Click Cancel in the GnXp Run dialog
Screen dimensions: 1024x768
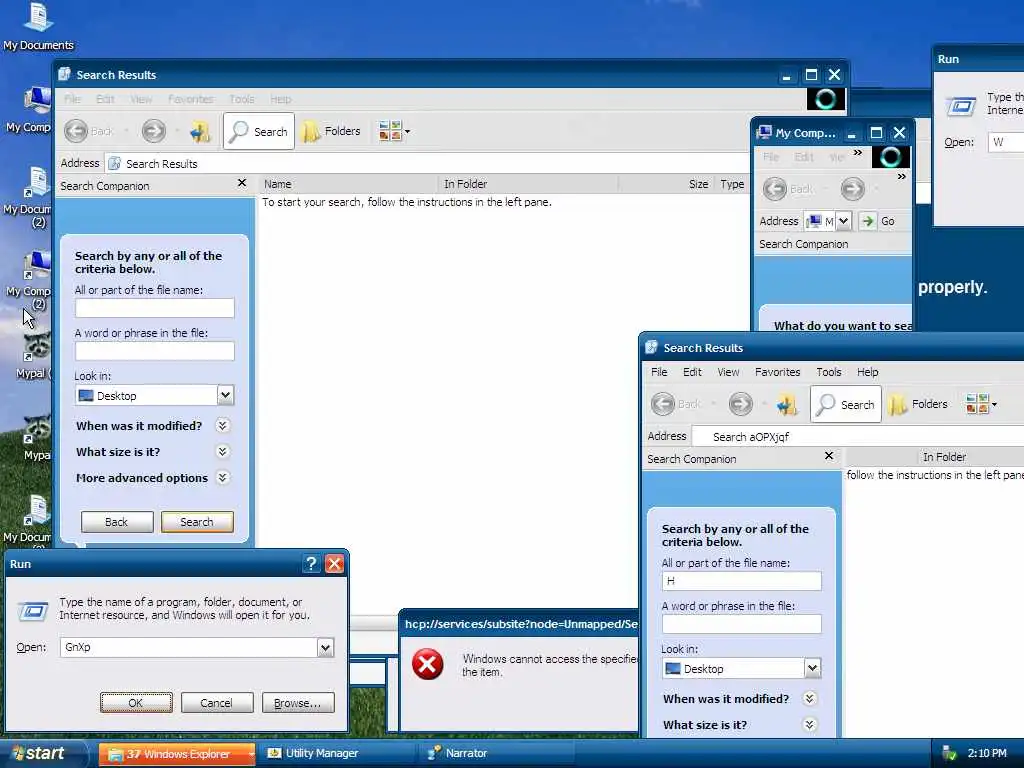216,703
